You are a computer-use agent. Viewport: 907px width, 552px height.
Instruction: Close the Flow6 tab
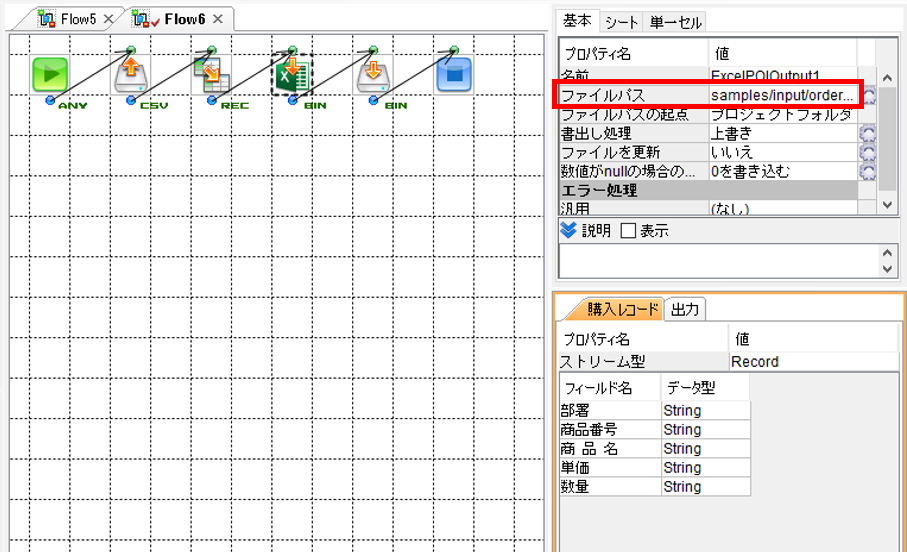(x=217, y=19)
